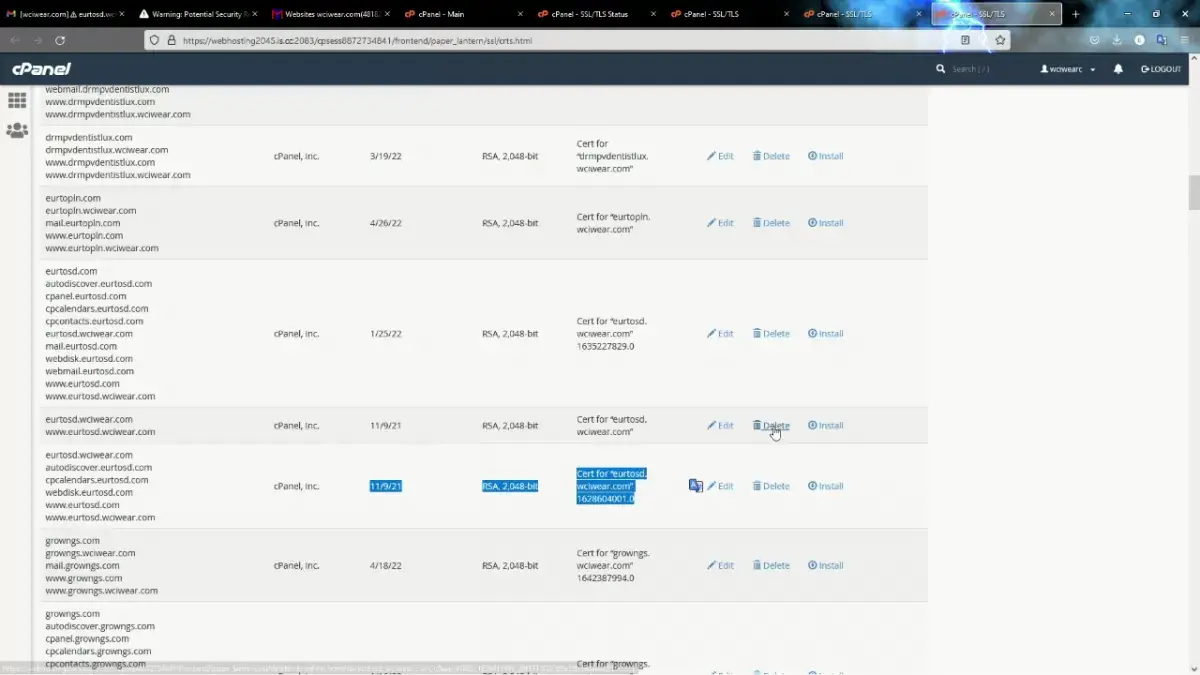Screen dimensions: 1200x675
Task: Open the apps grid icon in the sidebar
Action: [17, 101]
